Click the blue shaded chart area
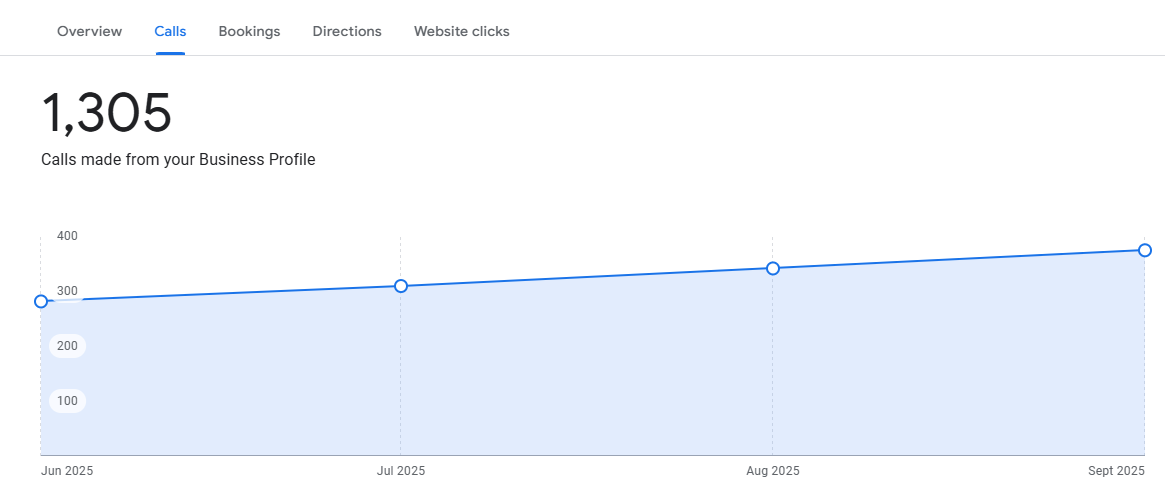 click(594, 371)
